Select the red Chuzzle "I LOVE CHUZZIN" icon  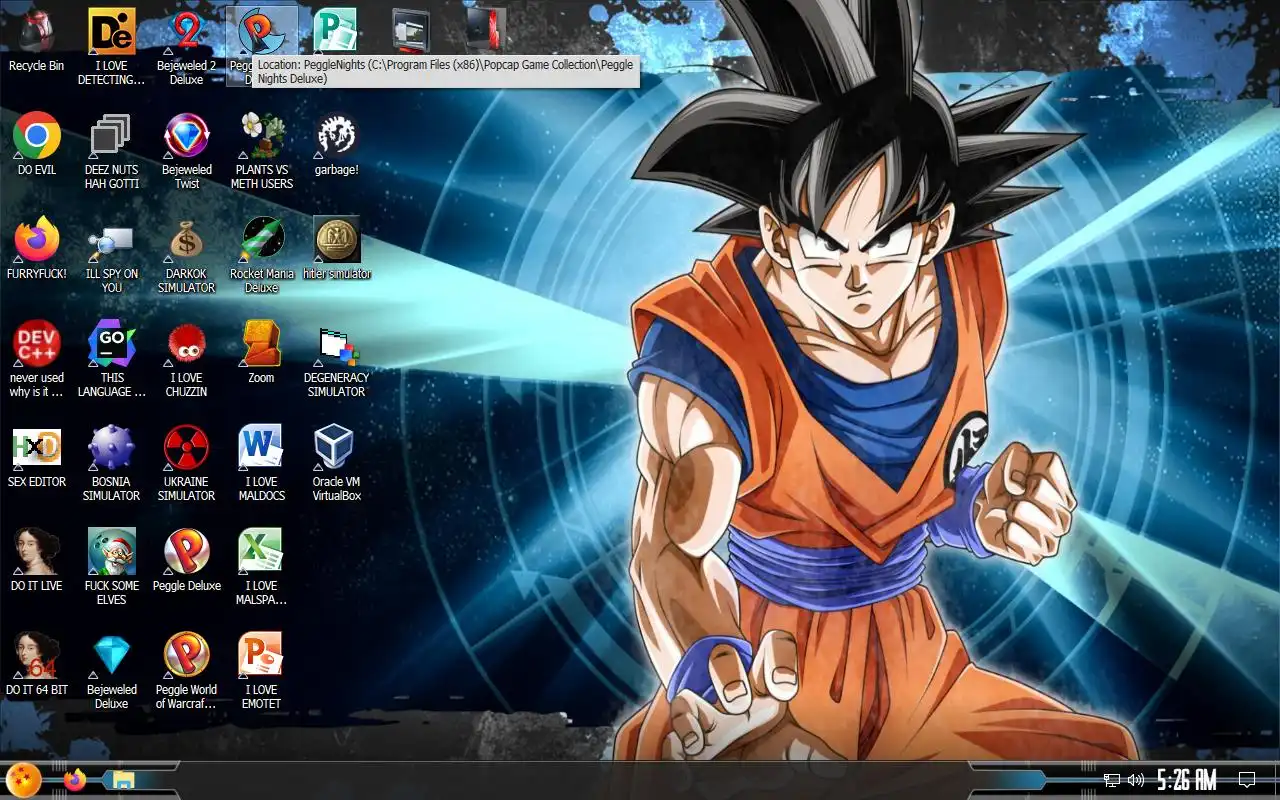tap(187, 359)
